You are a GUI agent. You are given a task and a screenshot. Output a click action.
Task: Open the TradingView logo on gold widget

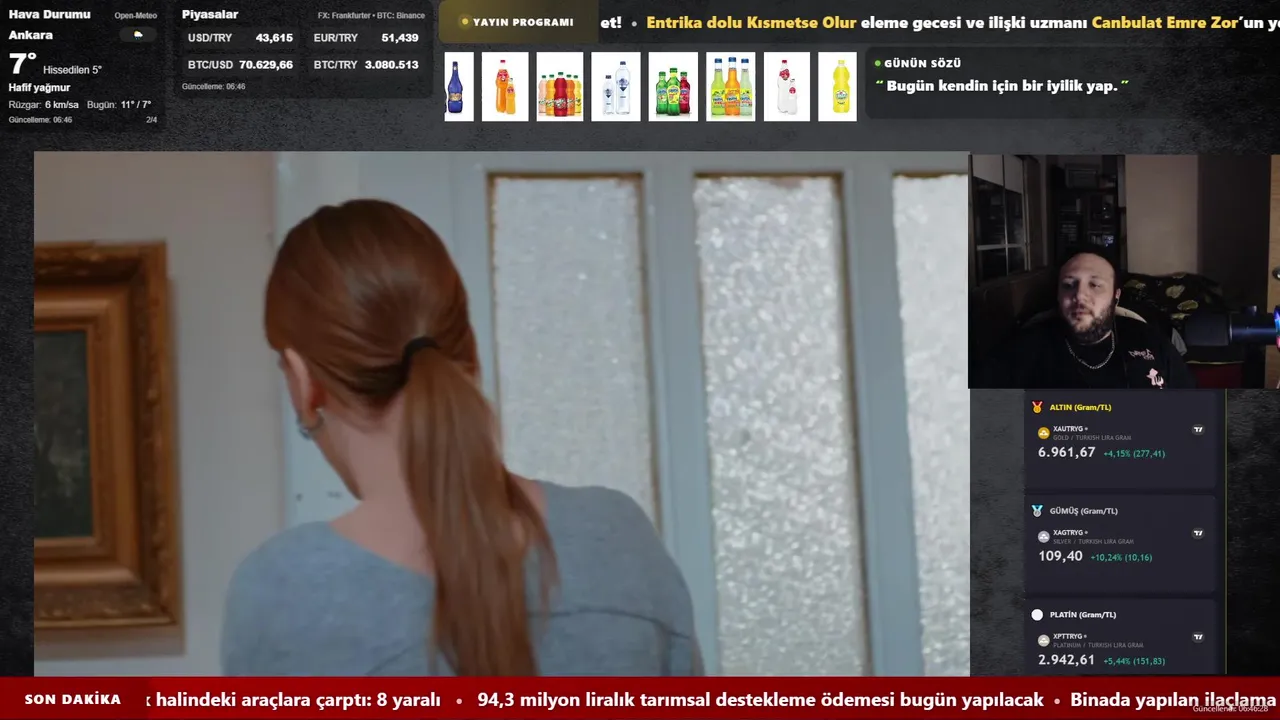tap(1198, 430)
